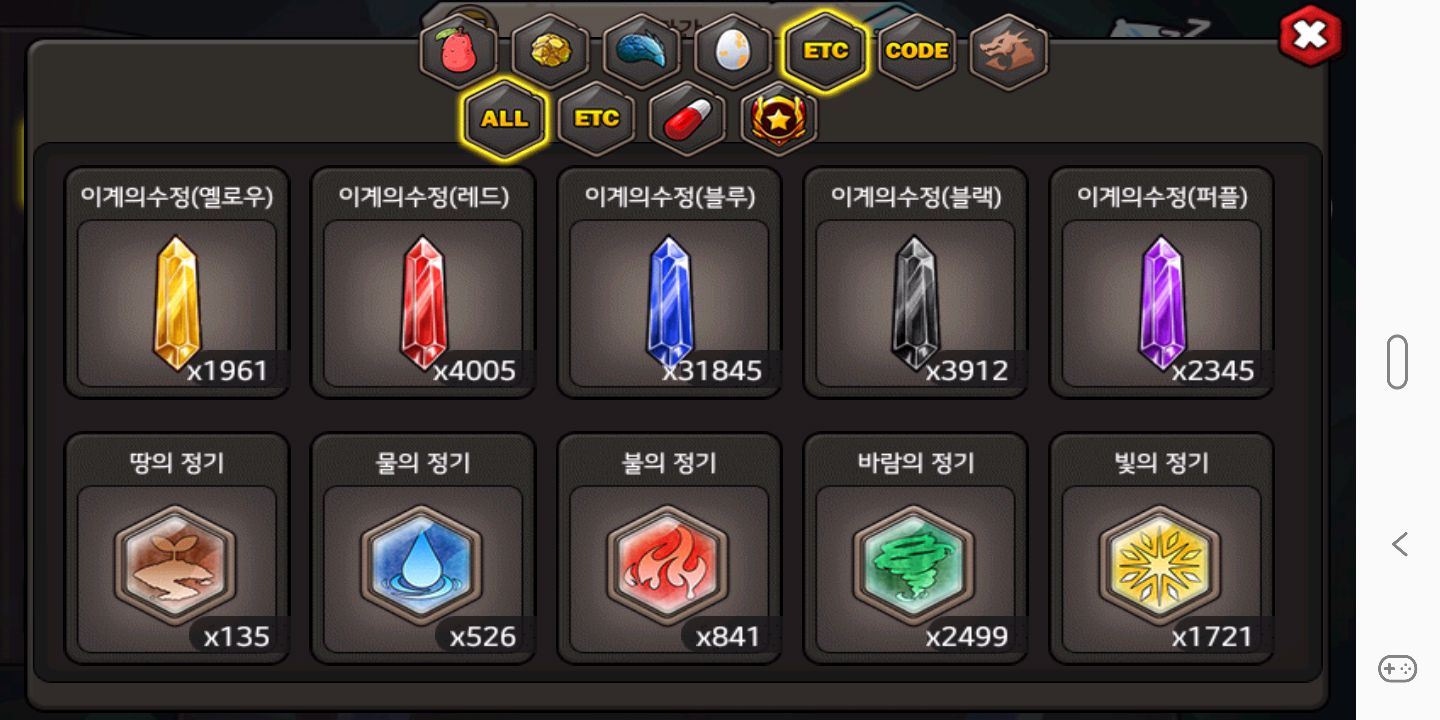
Task: Select the second-row ETC sub-filter
Action: (596, 118)
